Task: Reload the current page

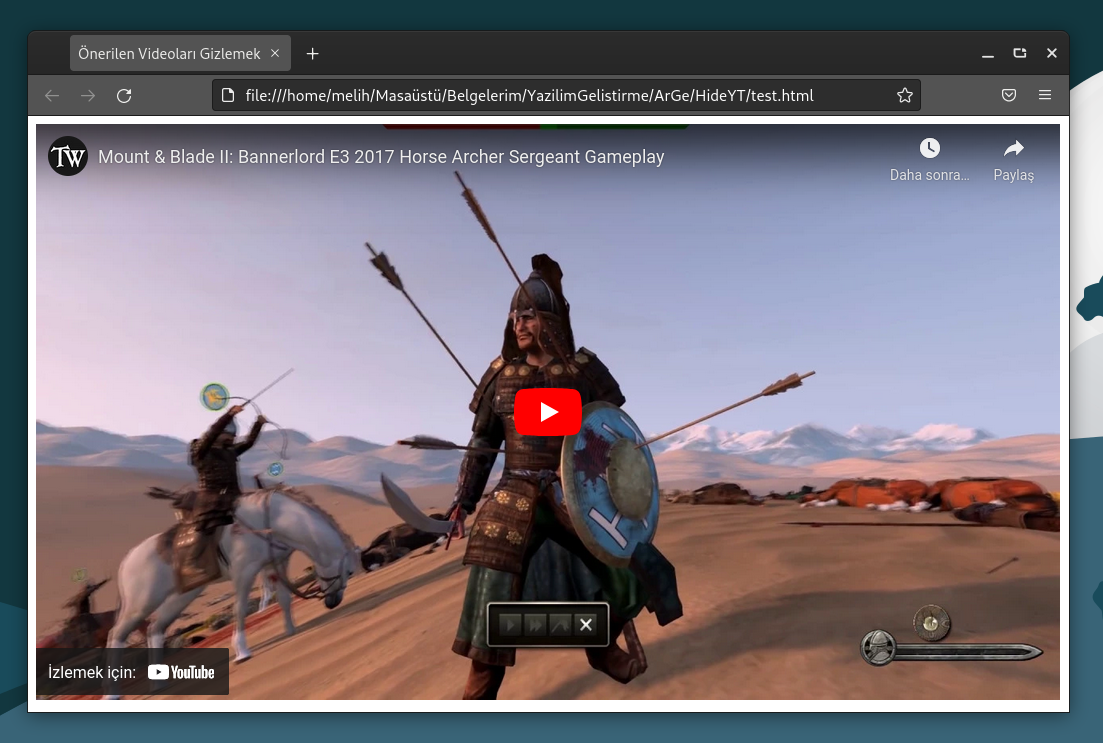Action: coord(124,96)
